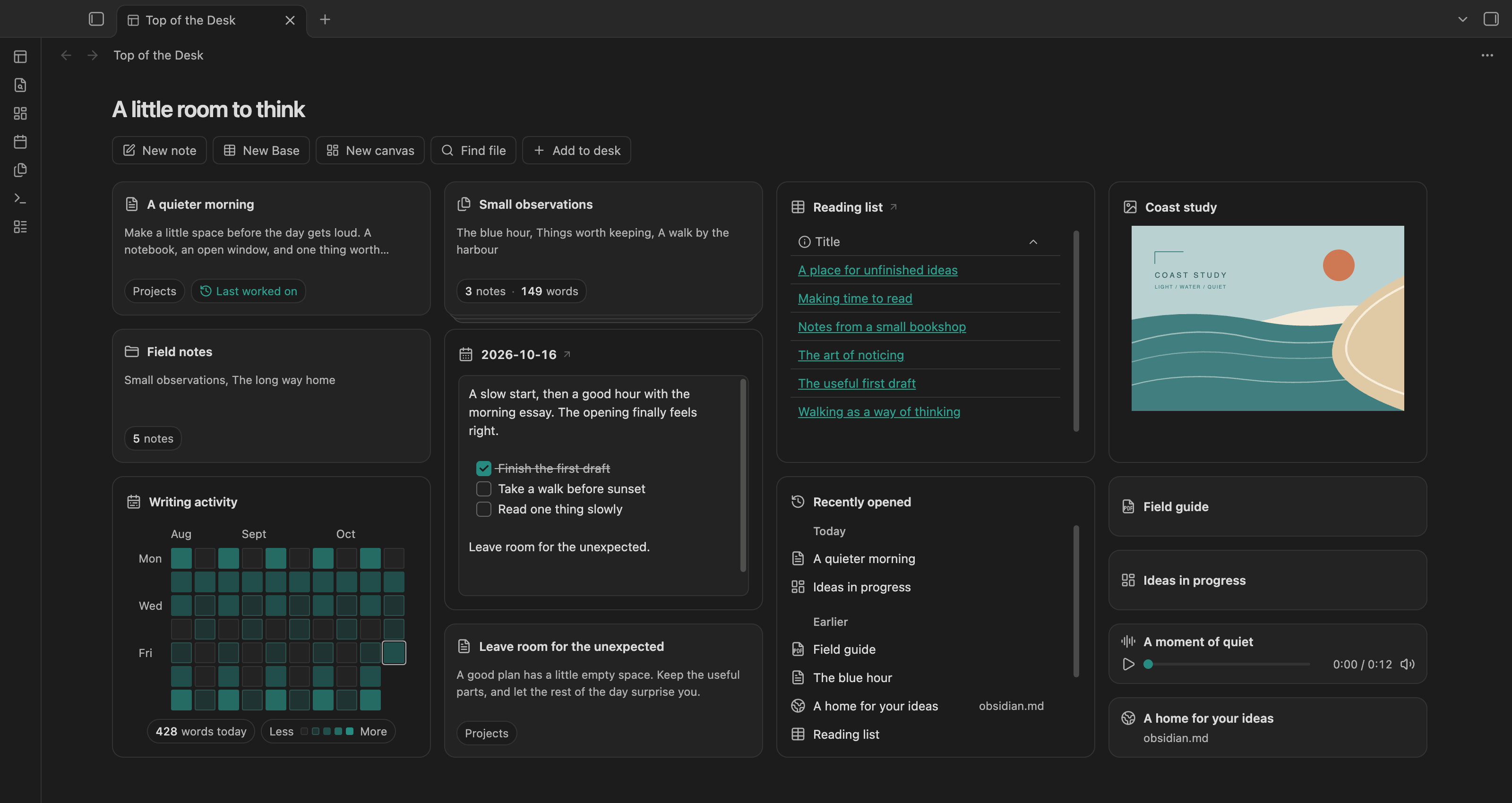Toggle the left sidebar icon in tab bar
The height and width of the screenshot is (803, 1512).
[x=96, y=19]
